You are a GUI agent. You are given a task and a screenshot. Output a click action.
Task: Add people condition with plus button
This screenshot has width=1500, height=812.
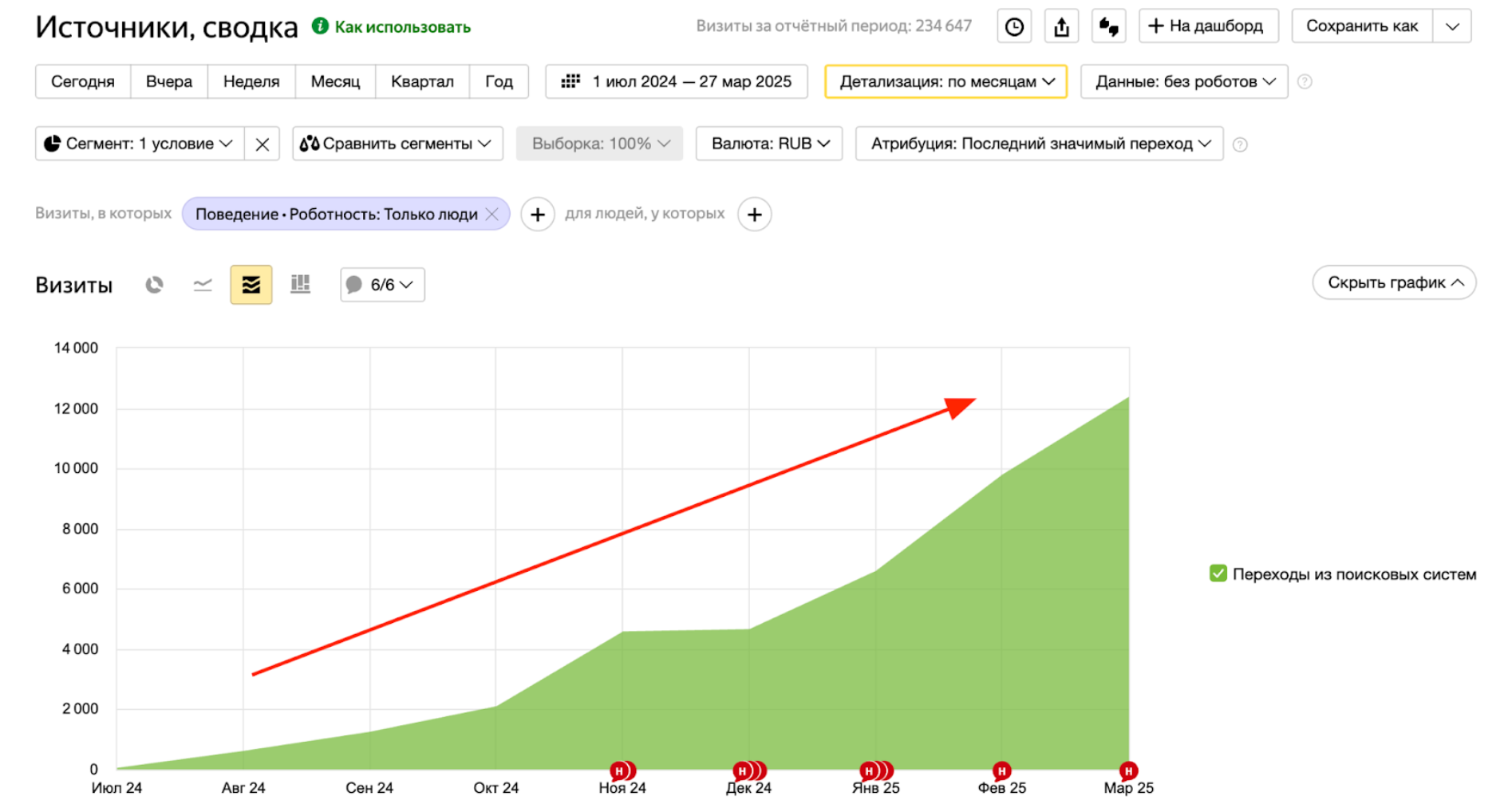754,215
